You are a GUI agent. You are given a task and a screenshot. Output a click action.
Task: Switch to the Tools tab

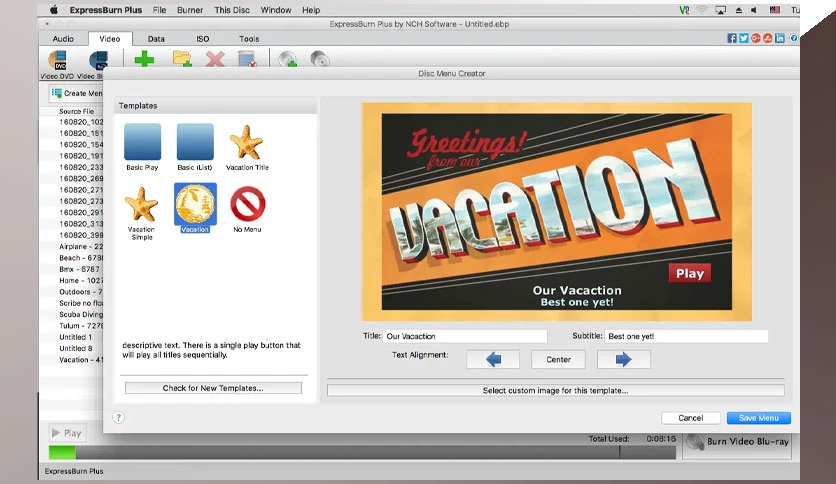click(x=249, y=38)
